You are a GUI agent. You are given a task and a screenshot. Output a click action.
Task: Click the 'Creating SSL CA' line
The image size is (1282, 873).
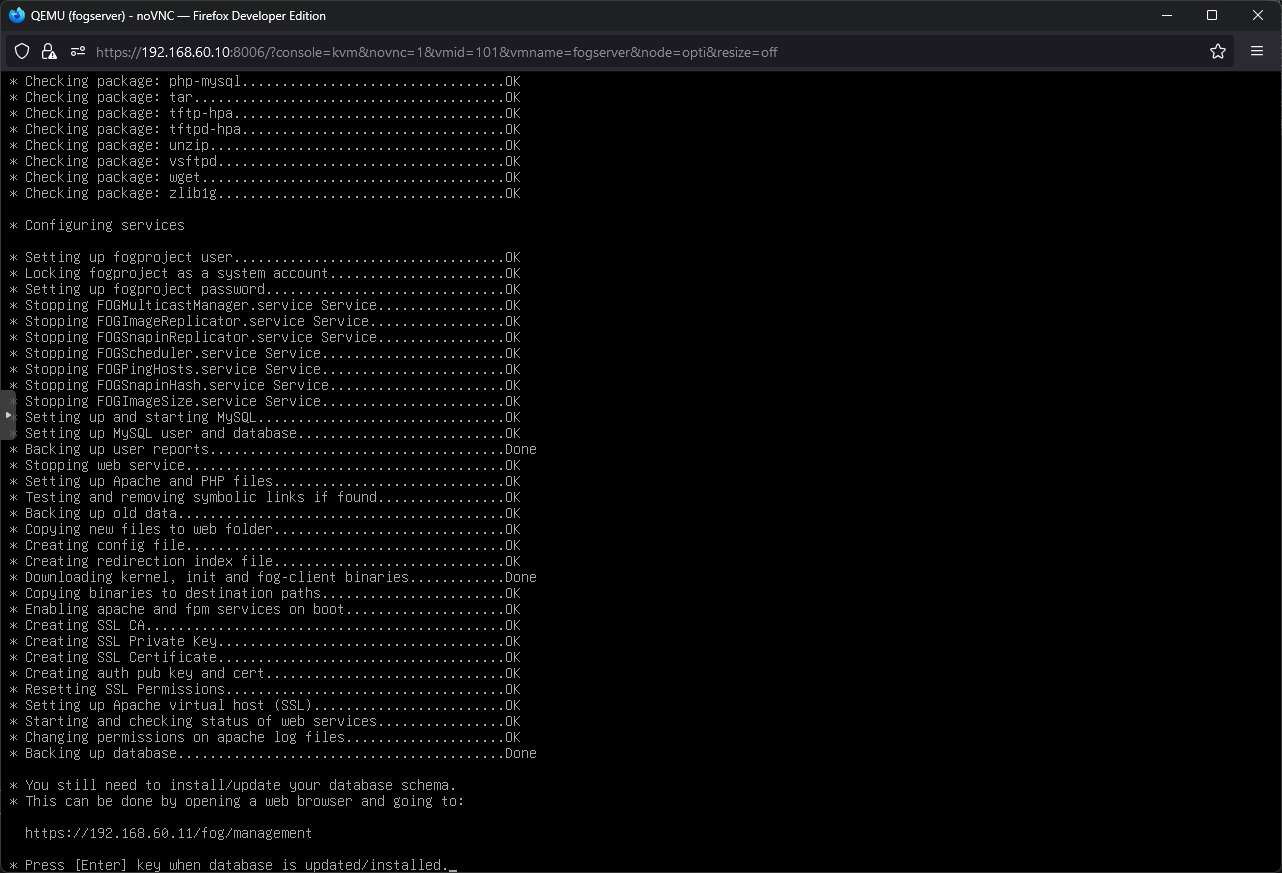[x=265, y=625]
